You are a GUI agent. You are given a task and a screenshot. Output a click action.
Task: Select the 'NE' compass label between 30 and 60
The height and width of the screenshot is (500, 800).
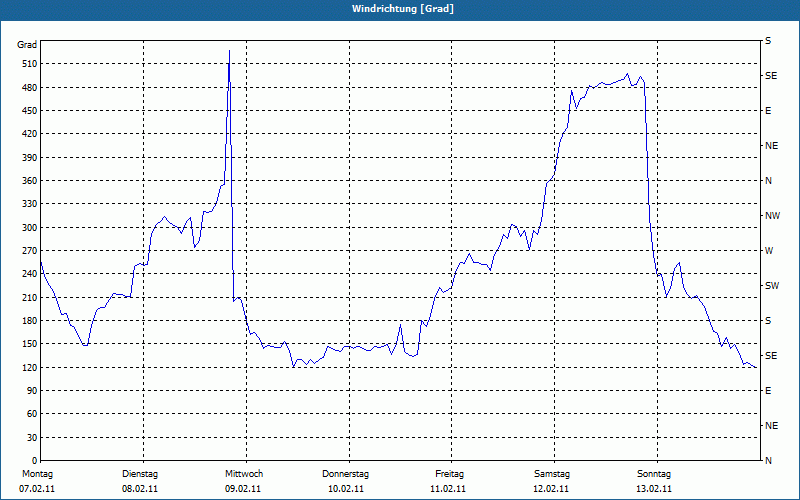pos(771,426)
